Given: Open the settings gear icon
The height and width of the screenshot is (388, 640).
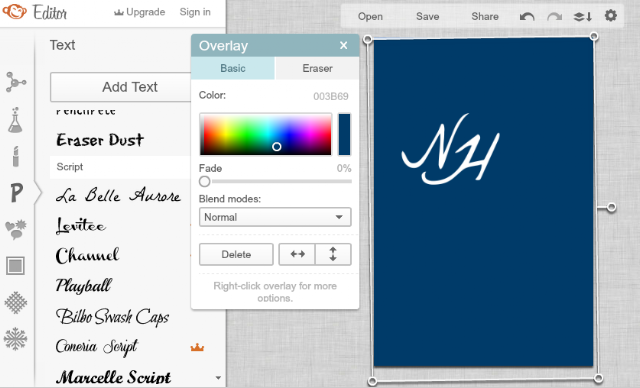Looking at the screenshot, I should 611,16.
